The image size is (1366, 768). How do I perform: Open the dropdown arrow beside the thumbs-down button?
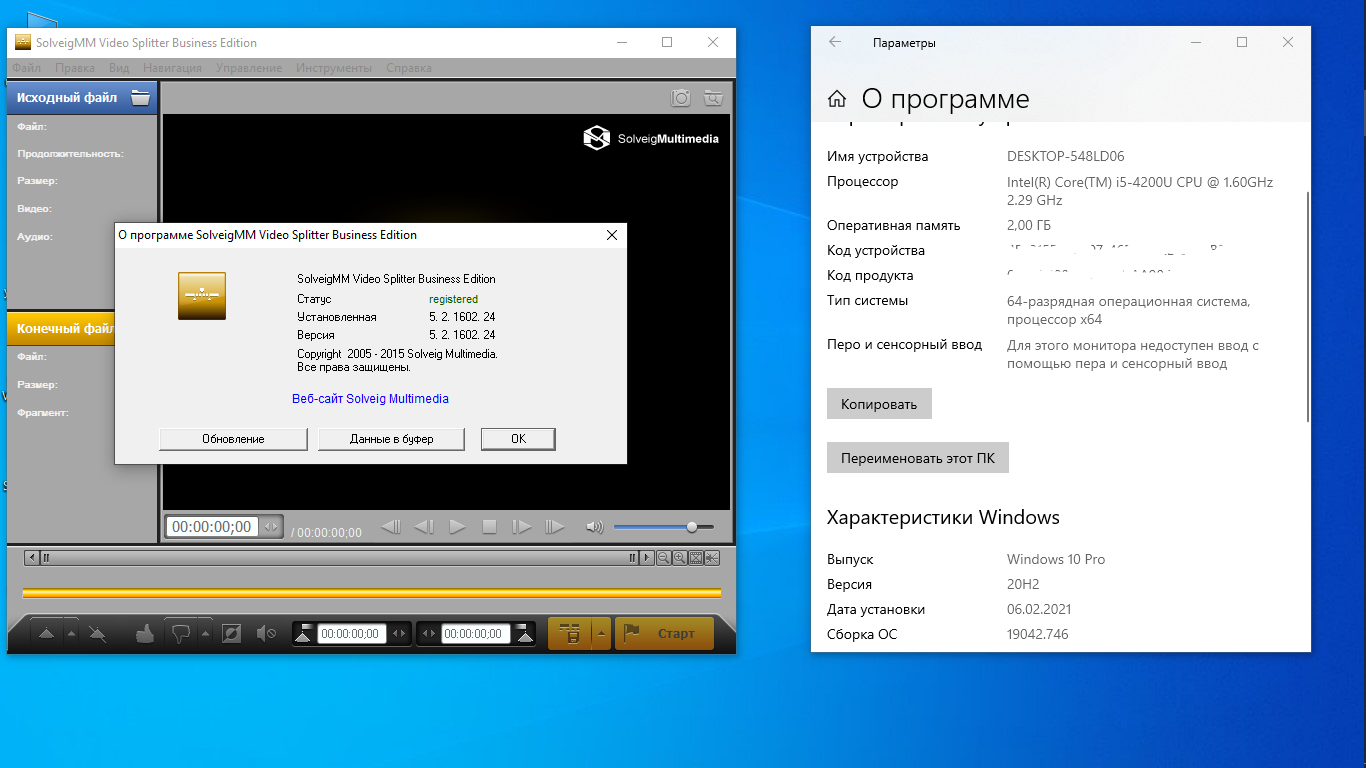[206, 633]
